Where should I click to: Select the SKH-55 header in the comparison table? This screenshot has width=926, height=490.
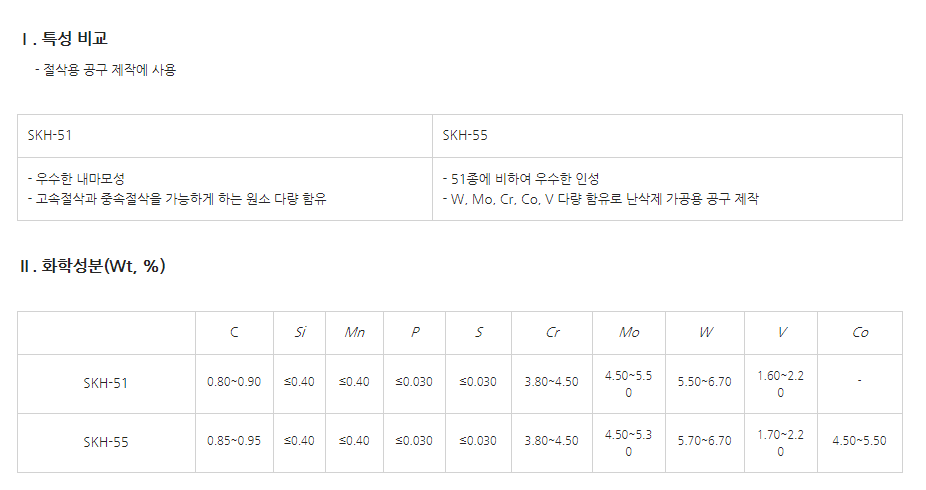[x=464, y=136]
